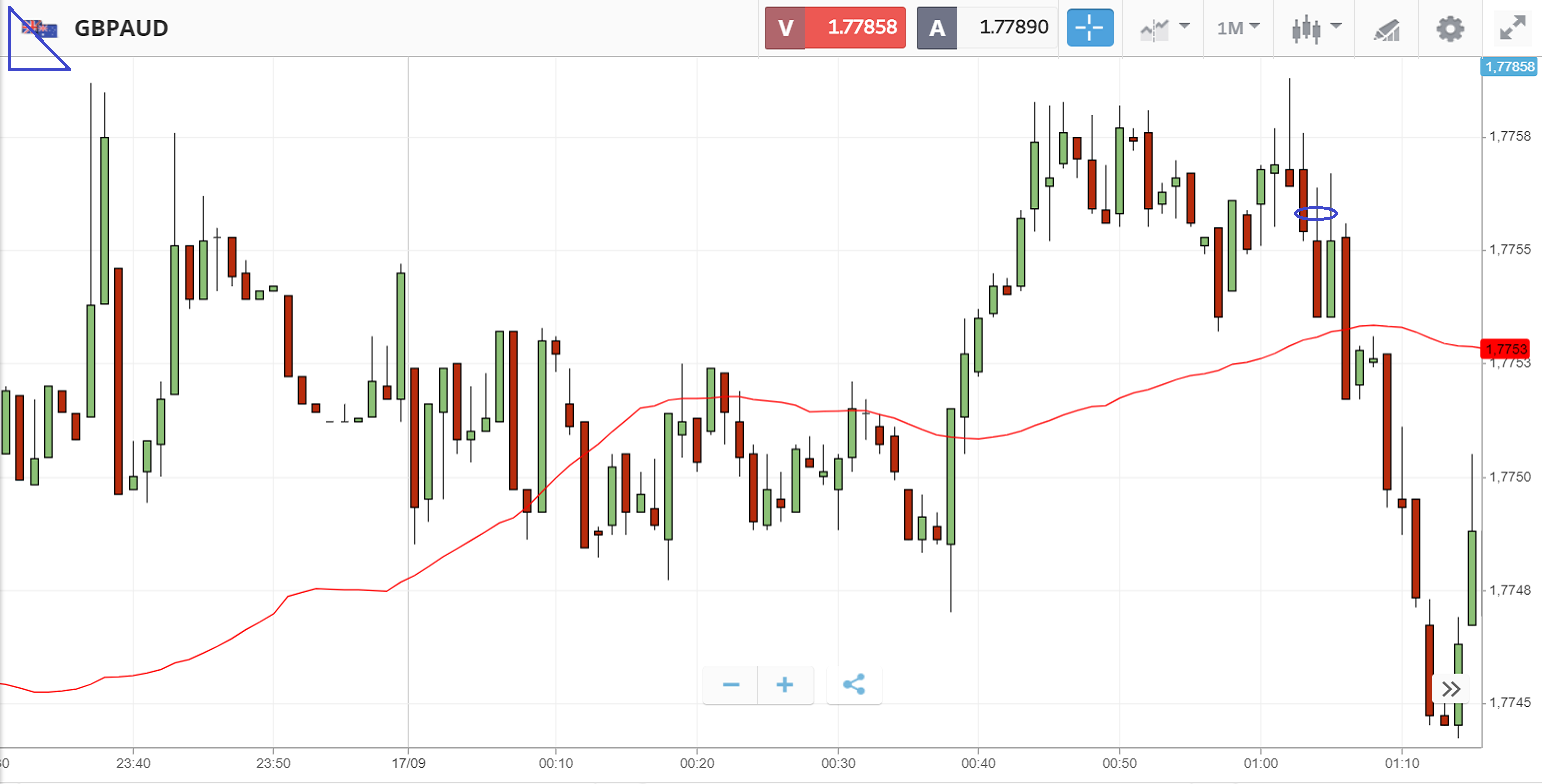The height and width of the screenshot is (784, 1542).
Task: Zoom out the chart with minus
Action: 731,685
